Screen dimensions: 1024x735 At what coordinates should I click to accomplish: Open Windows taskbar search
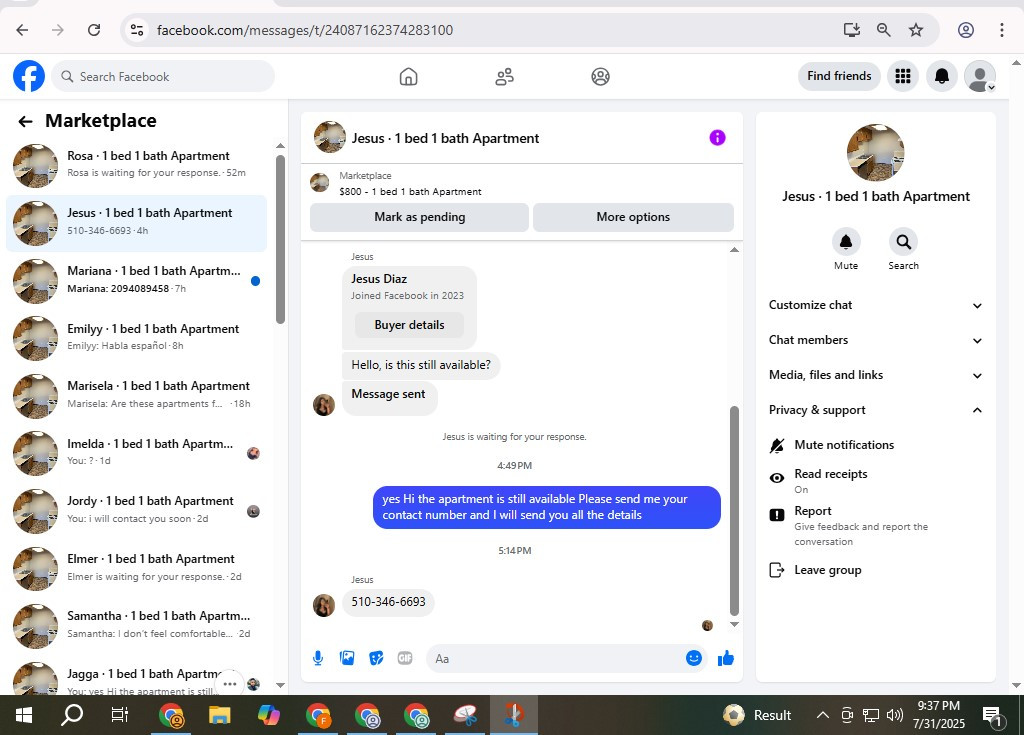click(x=72, y=715)
